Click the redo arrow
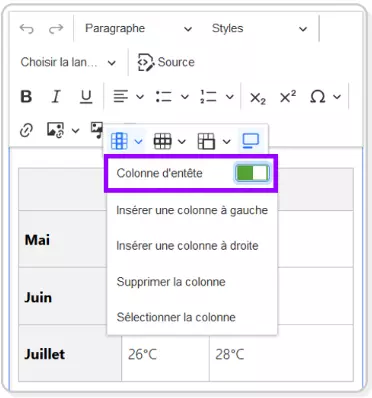This screenshot has width=372, height=398. coord(56,29)
